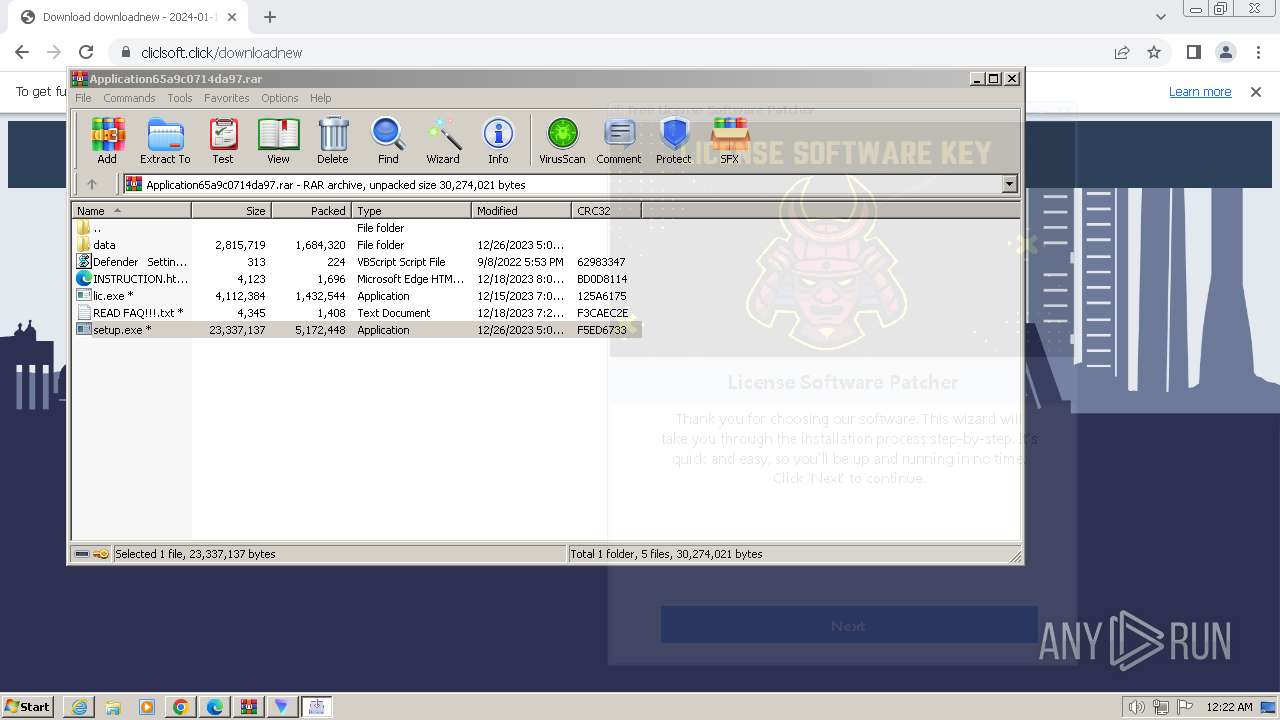This screenshot has width=1280, height=720.
Task: Open the Help menu
Action: [321, 98]
